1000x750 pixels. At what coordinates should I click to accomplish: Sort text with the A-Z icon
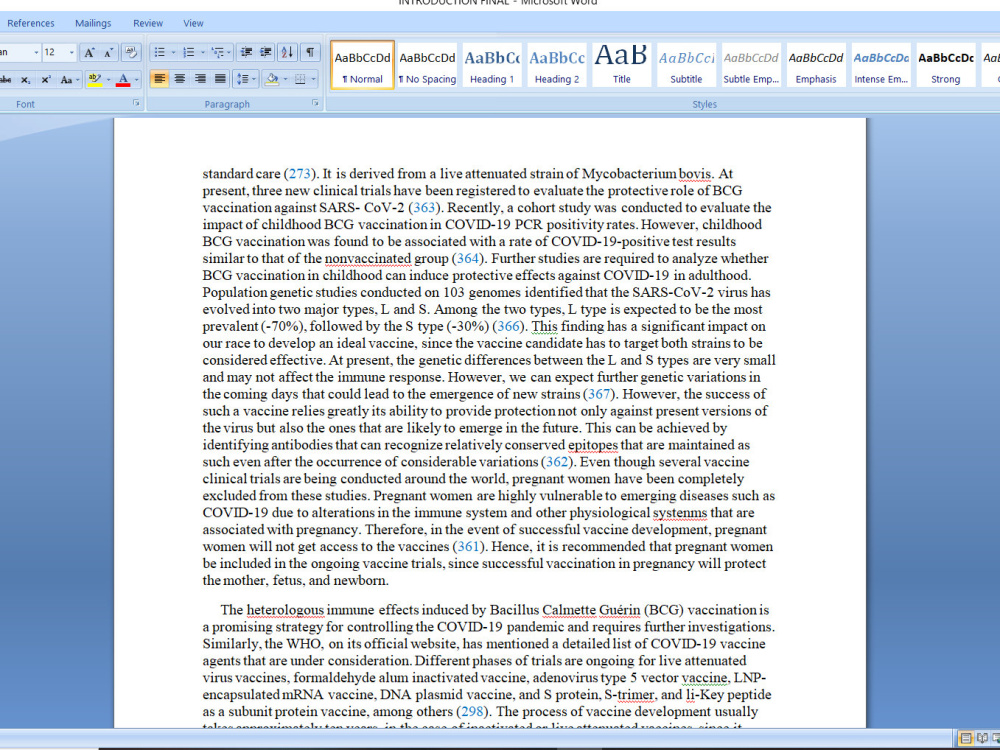click(x=287, y=52)
